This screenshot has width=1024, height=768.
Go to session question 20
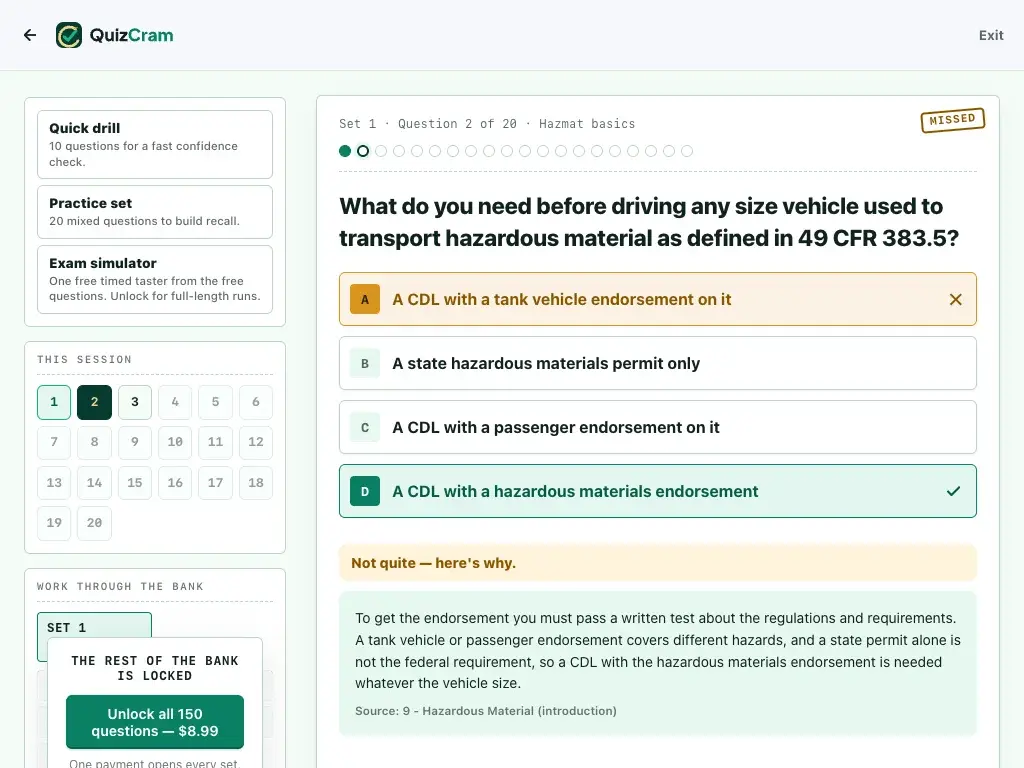95,523
